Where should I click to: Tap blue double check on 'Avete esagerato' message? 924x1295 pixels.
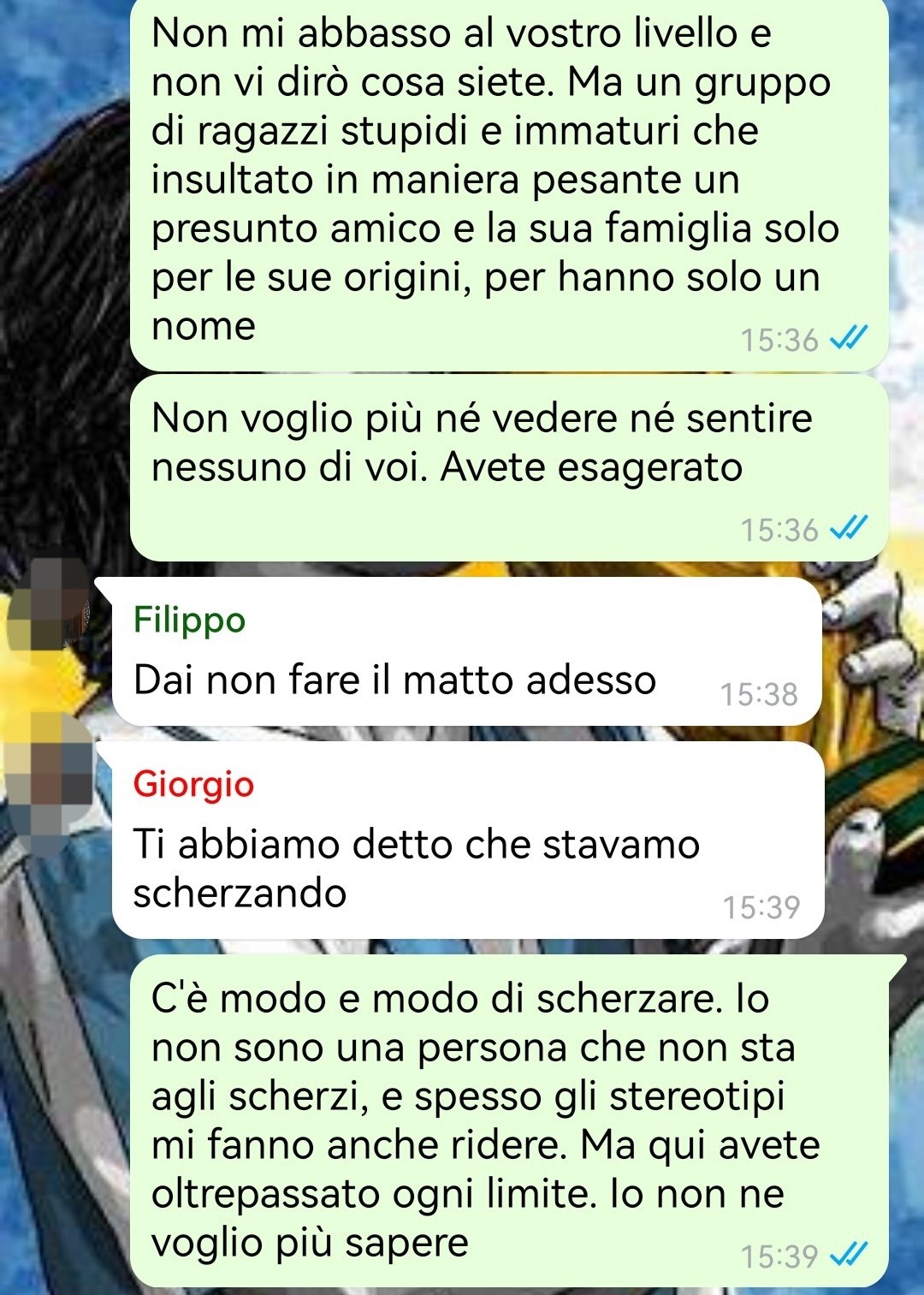point(849,530)
